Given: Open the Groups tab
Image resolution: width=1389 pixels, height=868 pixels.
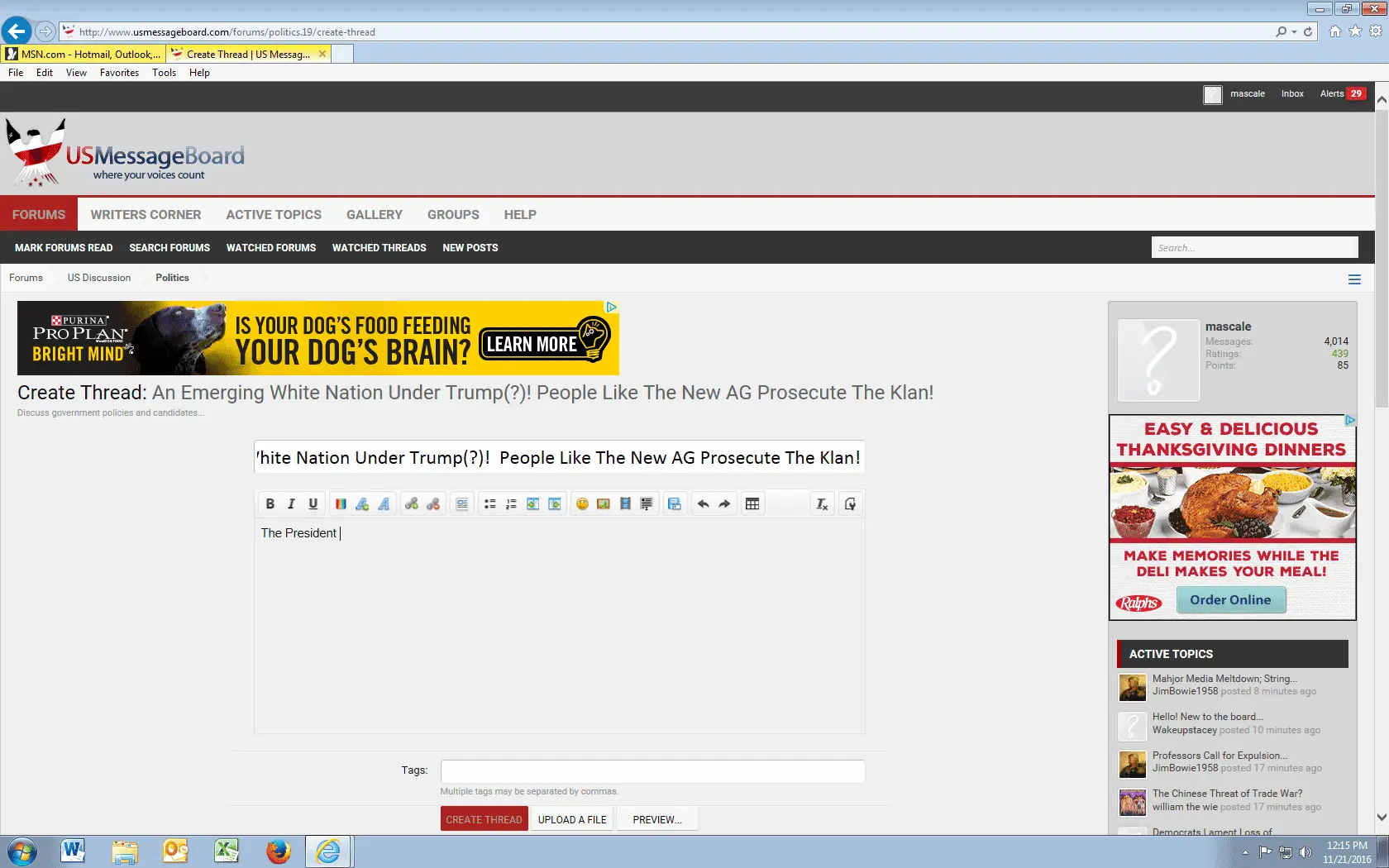Looking at the screenshot, I should [x=453, y=214].
